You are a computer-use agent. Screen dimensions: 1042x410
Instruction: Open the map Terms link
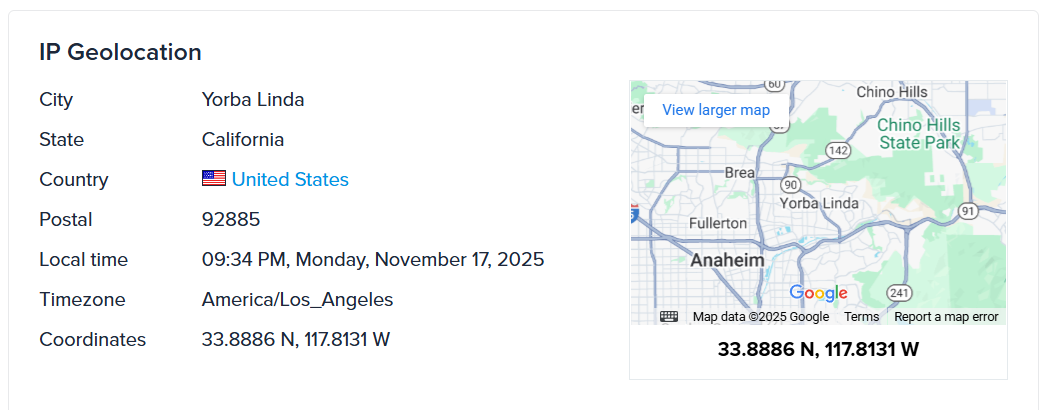pyautogui.click(x=861, y=317)
